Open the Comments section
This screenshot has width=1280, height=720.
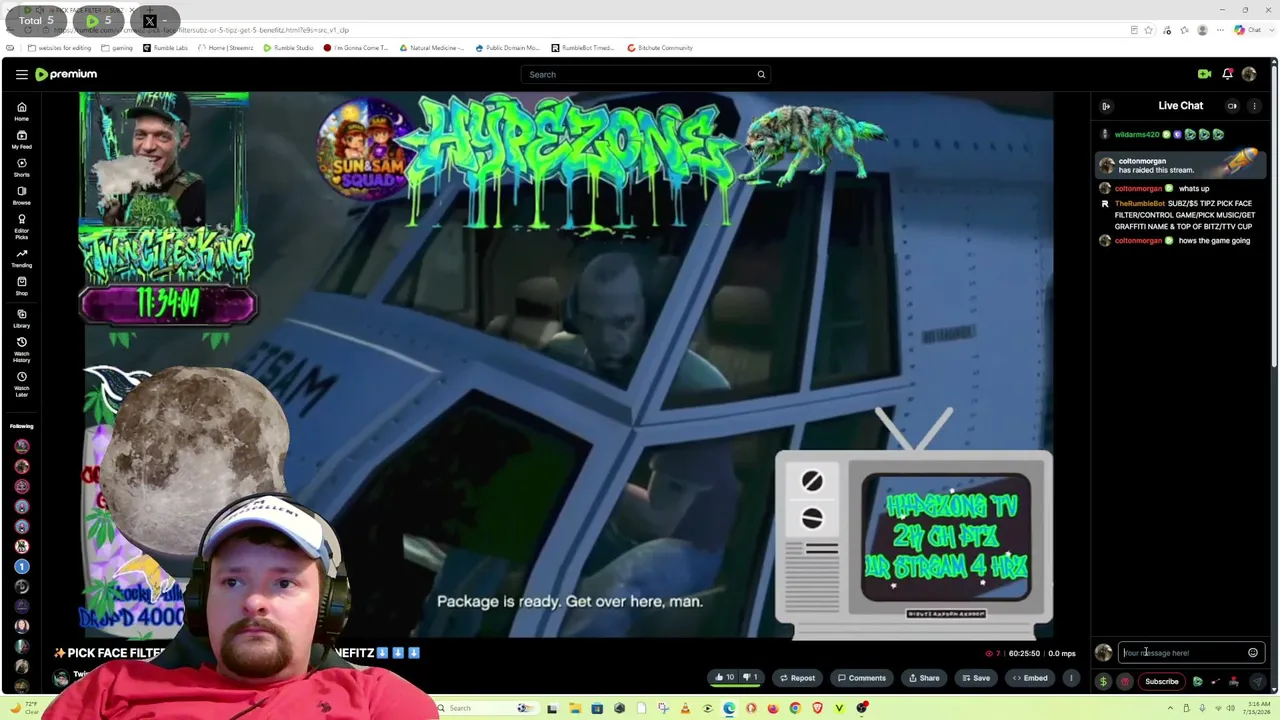[x=862, y=678]
